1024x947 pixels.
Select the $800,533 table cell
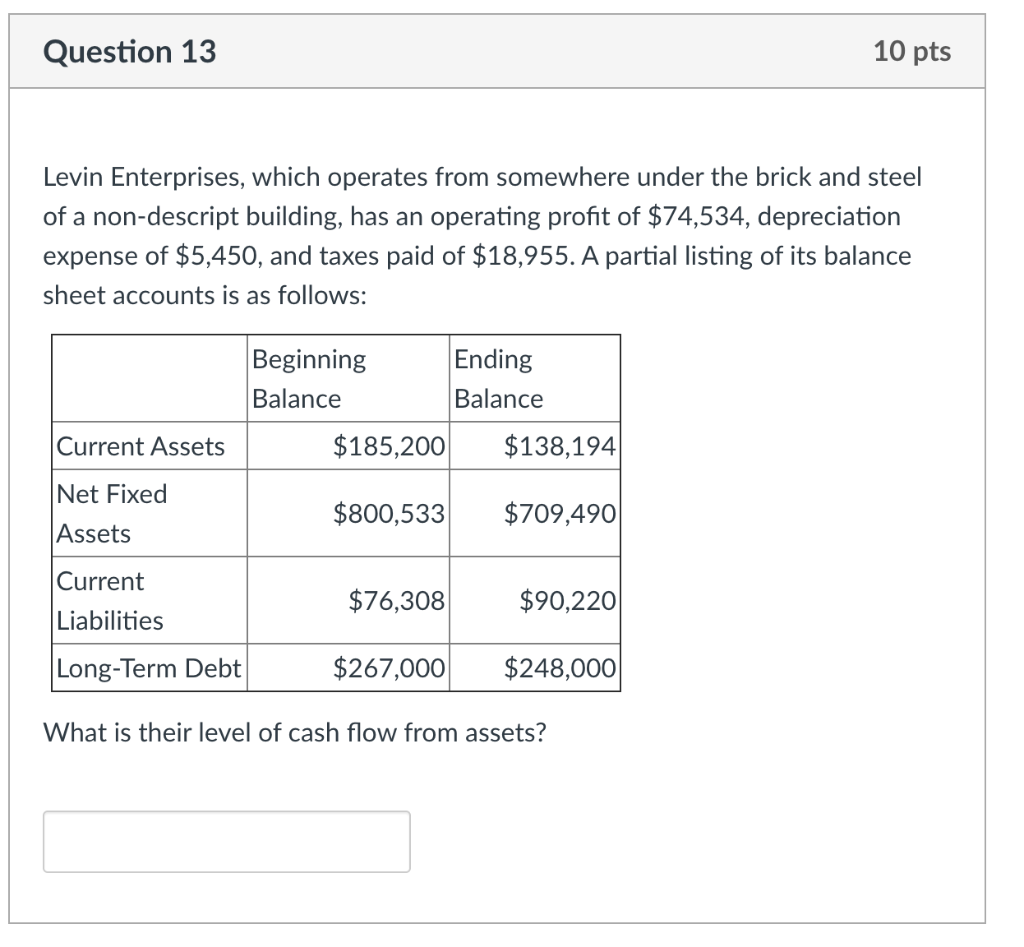pos(390,513)
